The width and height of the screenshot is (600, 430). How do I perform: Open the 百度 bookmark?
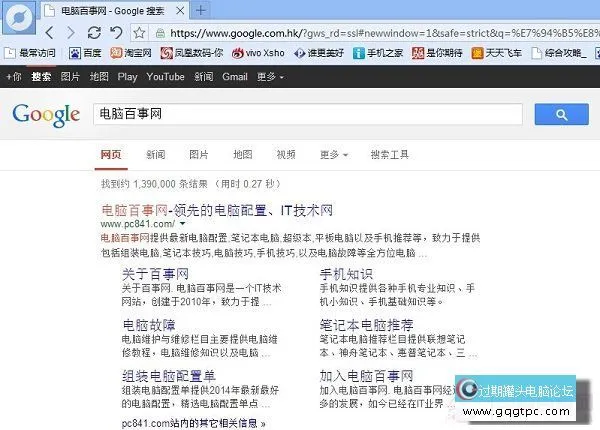tap(85, 53)
